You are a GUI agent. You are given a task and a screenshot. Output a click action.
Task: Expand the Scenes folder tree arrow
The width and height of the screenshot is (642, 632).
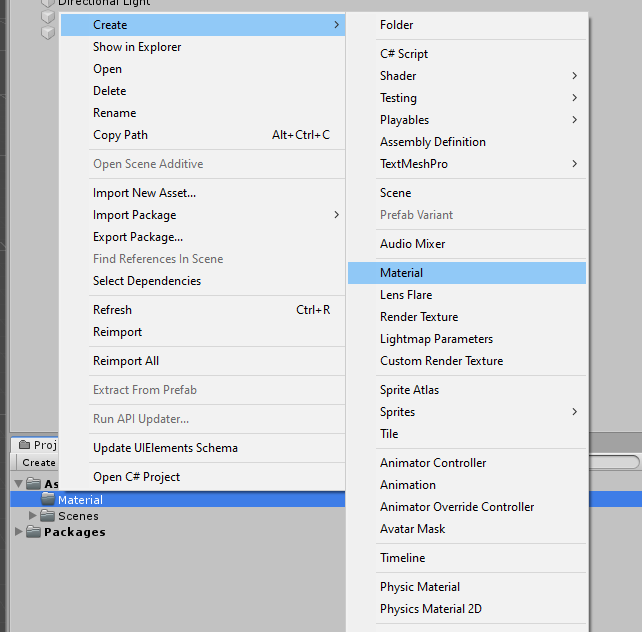(33, 516)
